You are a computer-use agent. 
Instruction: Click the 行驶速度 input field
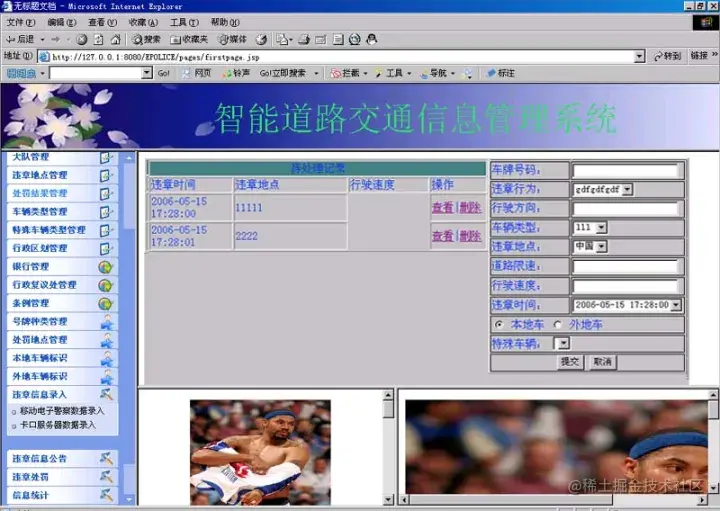coord(626,286)
